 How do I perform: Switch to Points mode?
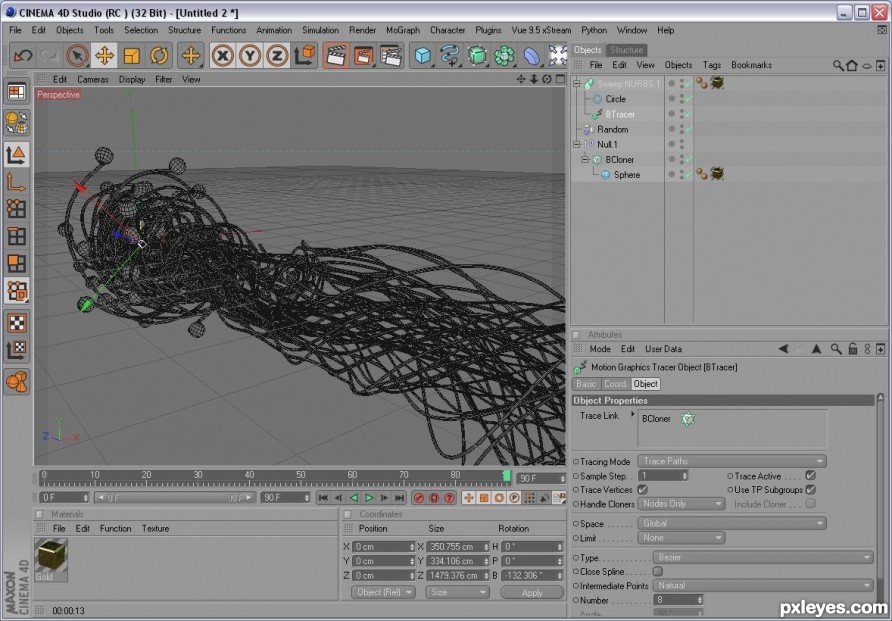click(x=16, y=209)
